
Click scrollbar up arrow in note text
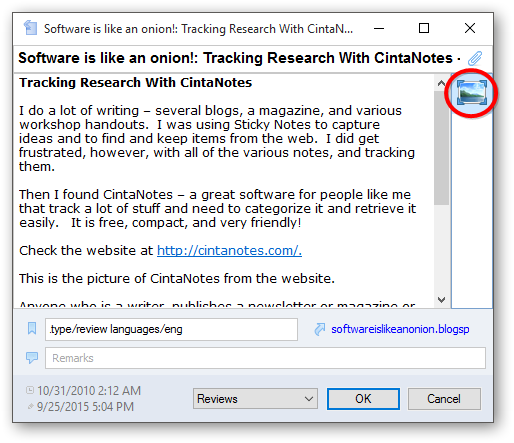pos(441,83)
